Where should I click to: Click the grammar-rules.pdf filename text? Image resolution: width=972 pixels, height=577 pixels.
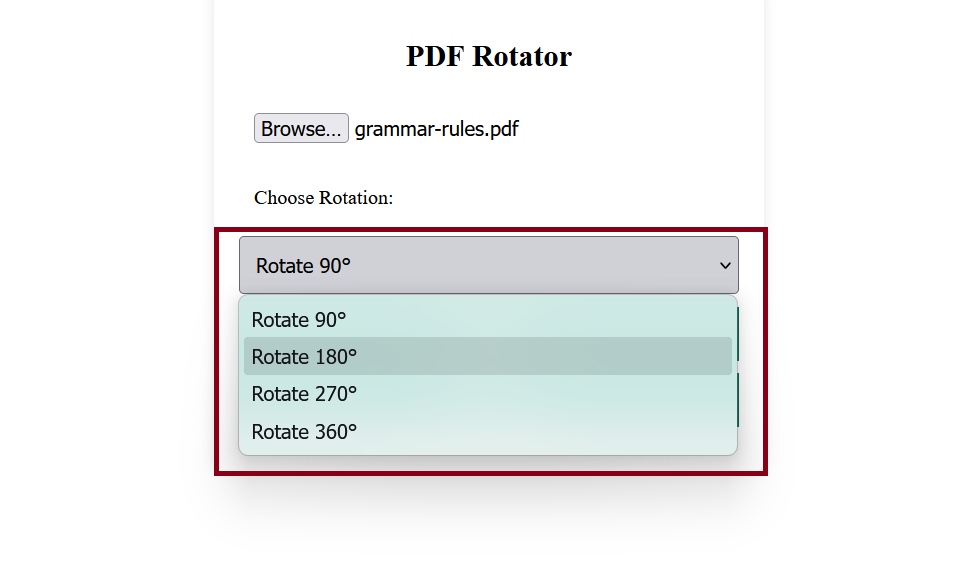(x=435, y=128)
